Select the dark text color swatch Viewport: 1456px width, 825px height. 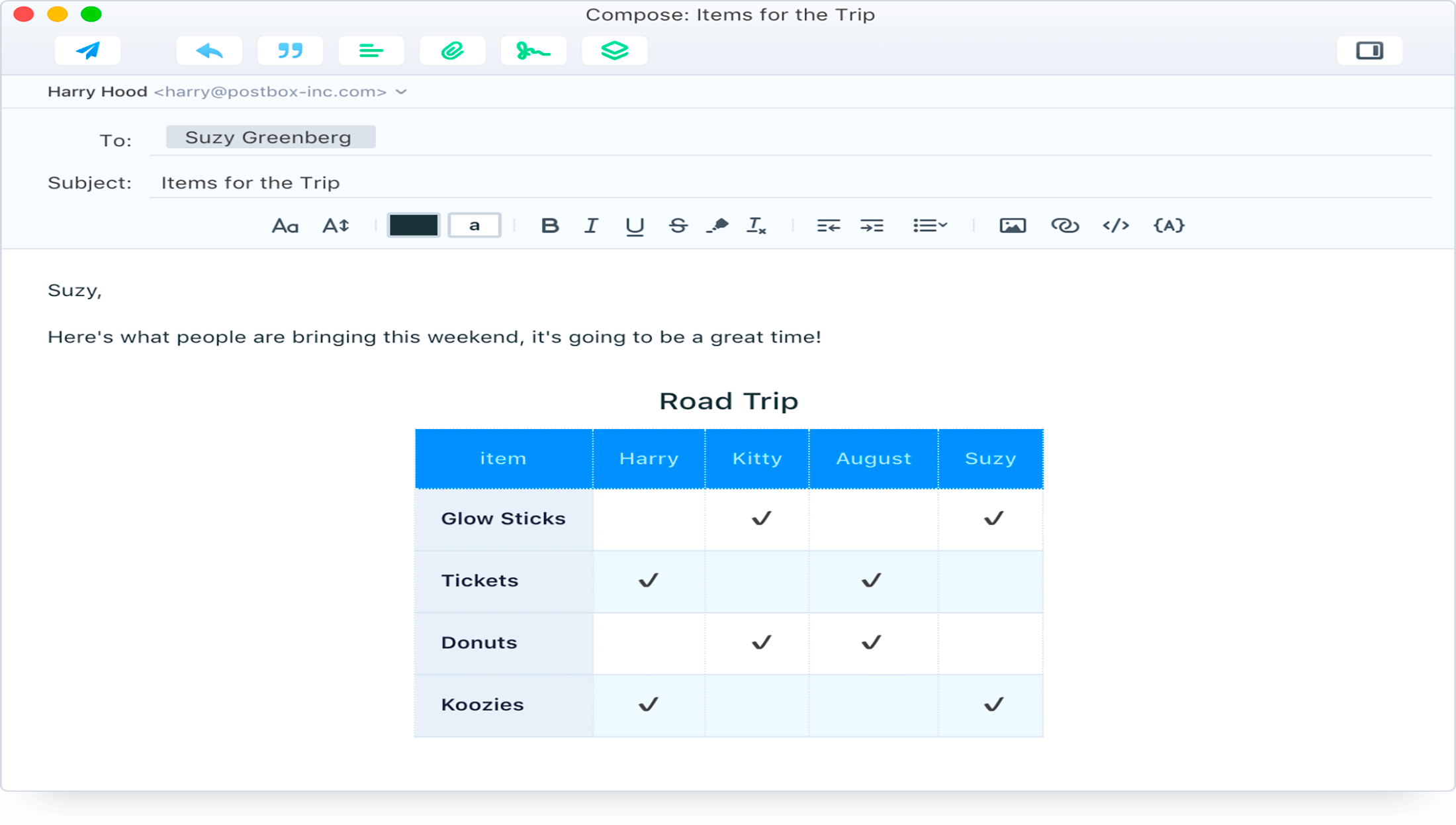(x=413, y=226)
